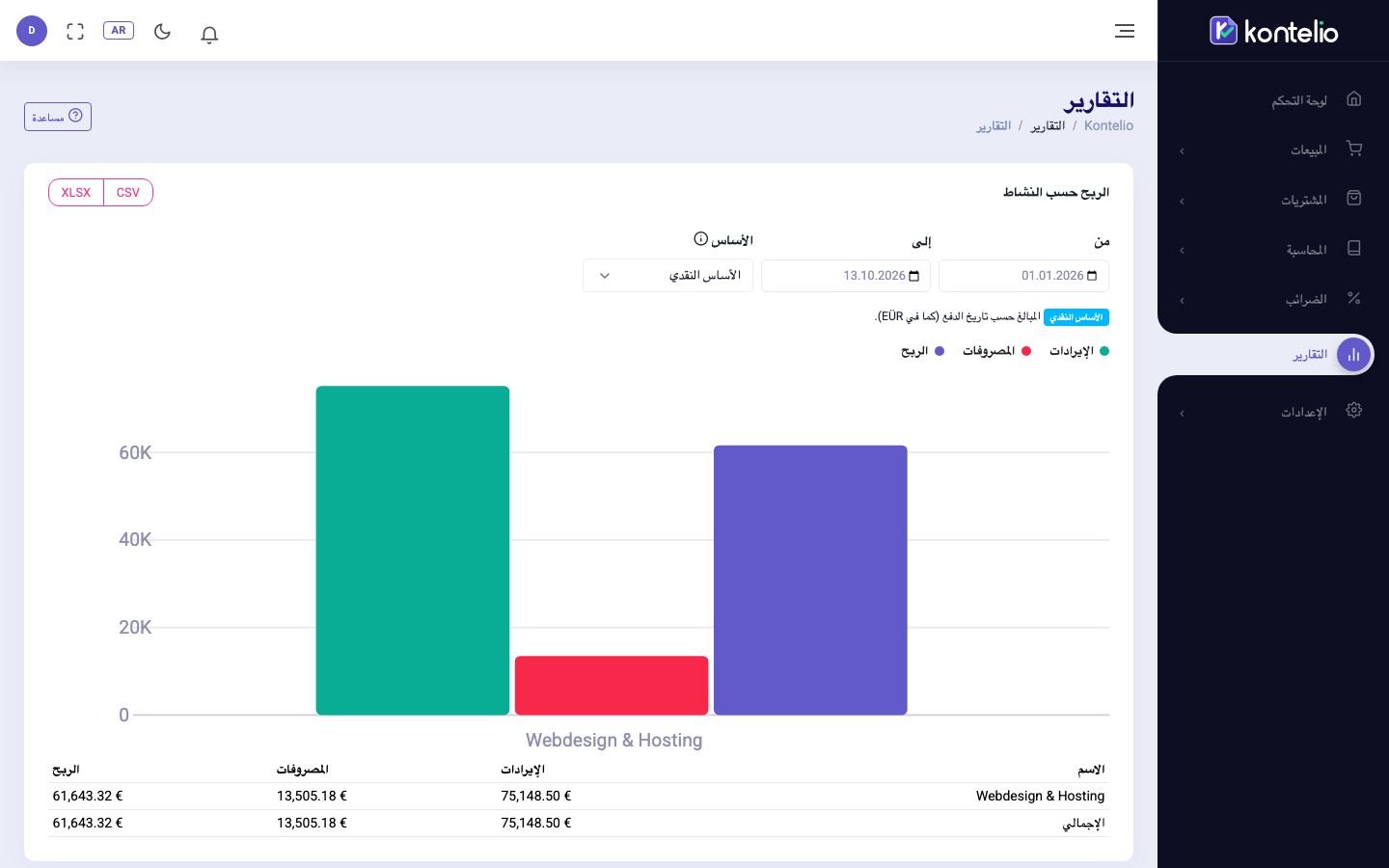Toggle الربح series in chart legend
Screen dimensions: 1389x868
923,351
